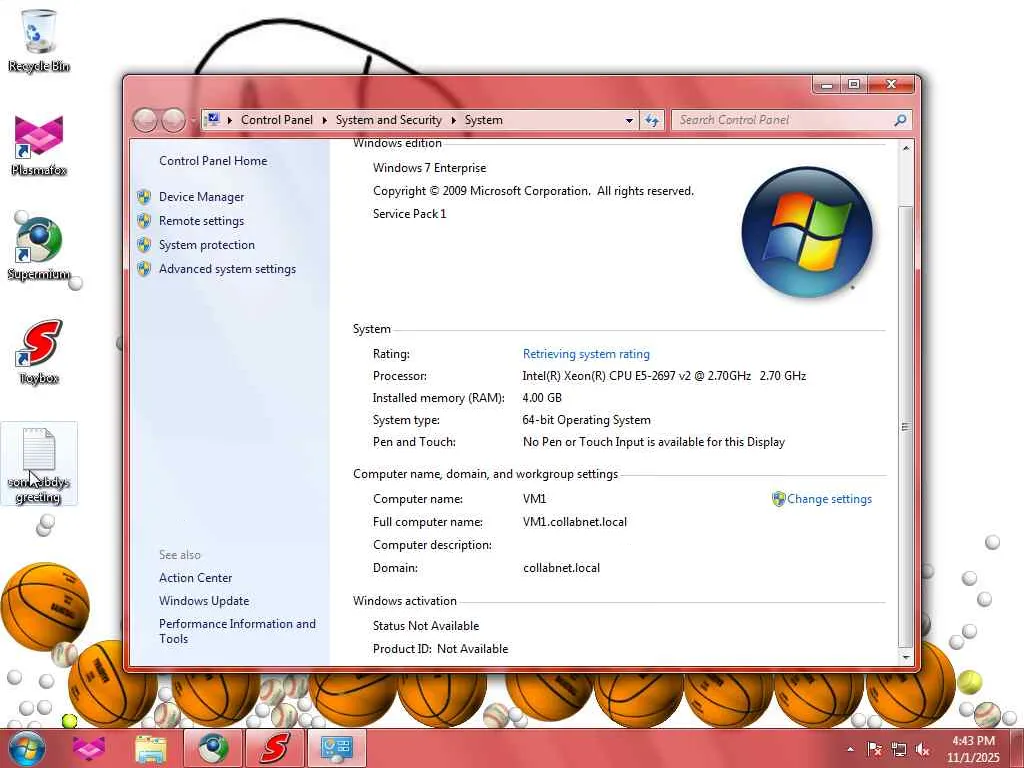Open Control Panel Home
The height and width of the screenshot is (768, 1024).
tap(213, 161)
